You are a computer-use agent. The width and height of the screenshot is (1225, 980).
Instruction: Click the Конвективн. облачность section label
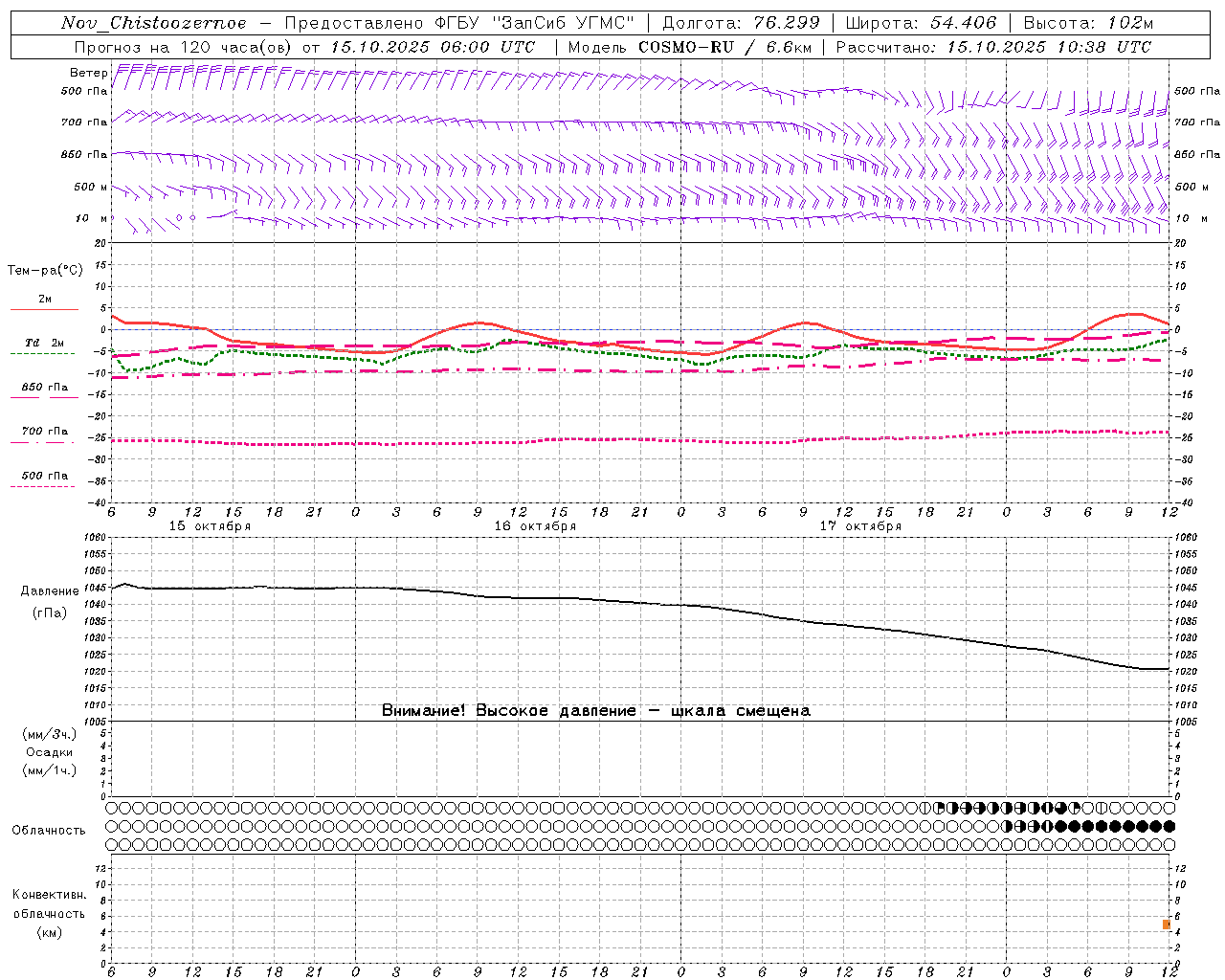click(x=49, y=904)
